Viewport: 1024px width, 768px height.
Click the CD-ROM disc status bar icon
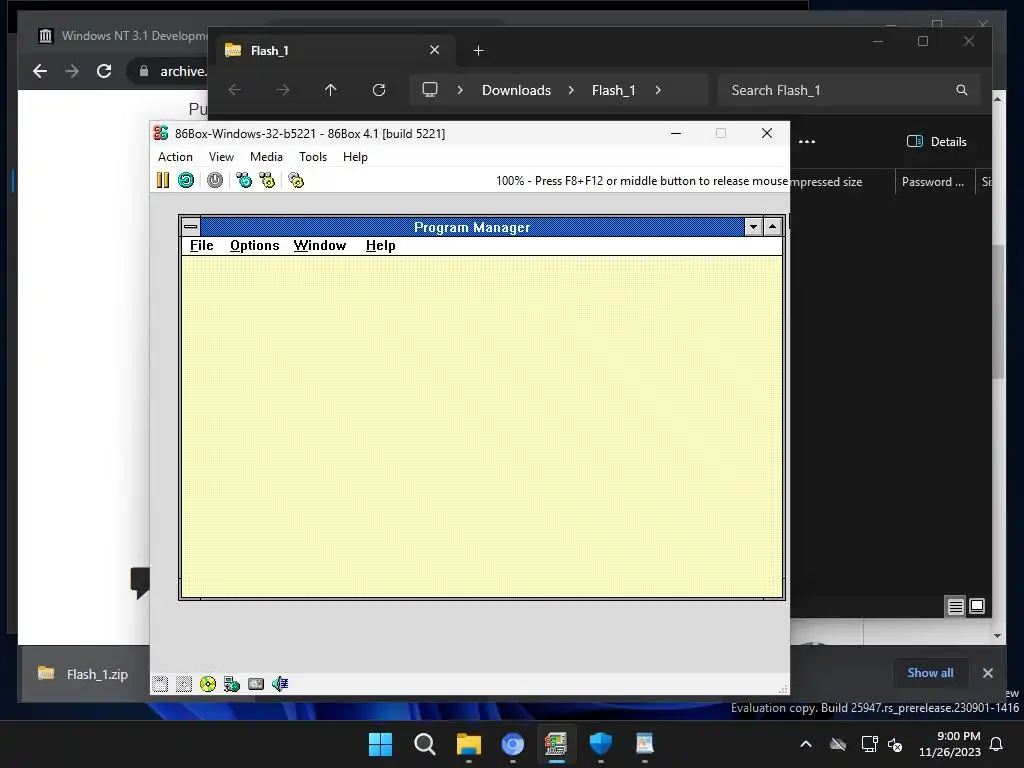click(x=208, y=684)
